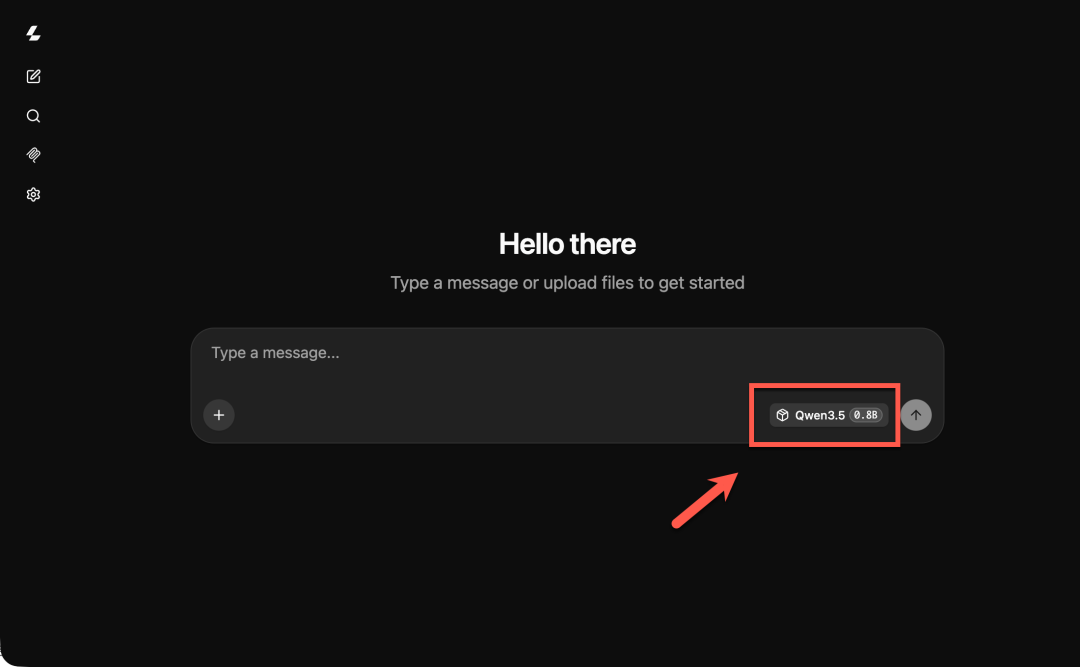Open Settings with the gear icon
The height and width of the screenshot is (667, 1080).
pos(33,195)
